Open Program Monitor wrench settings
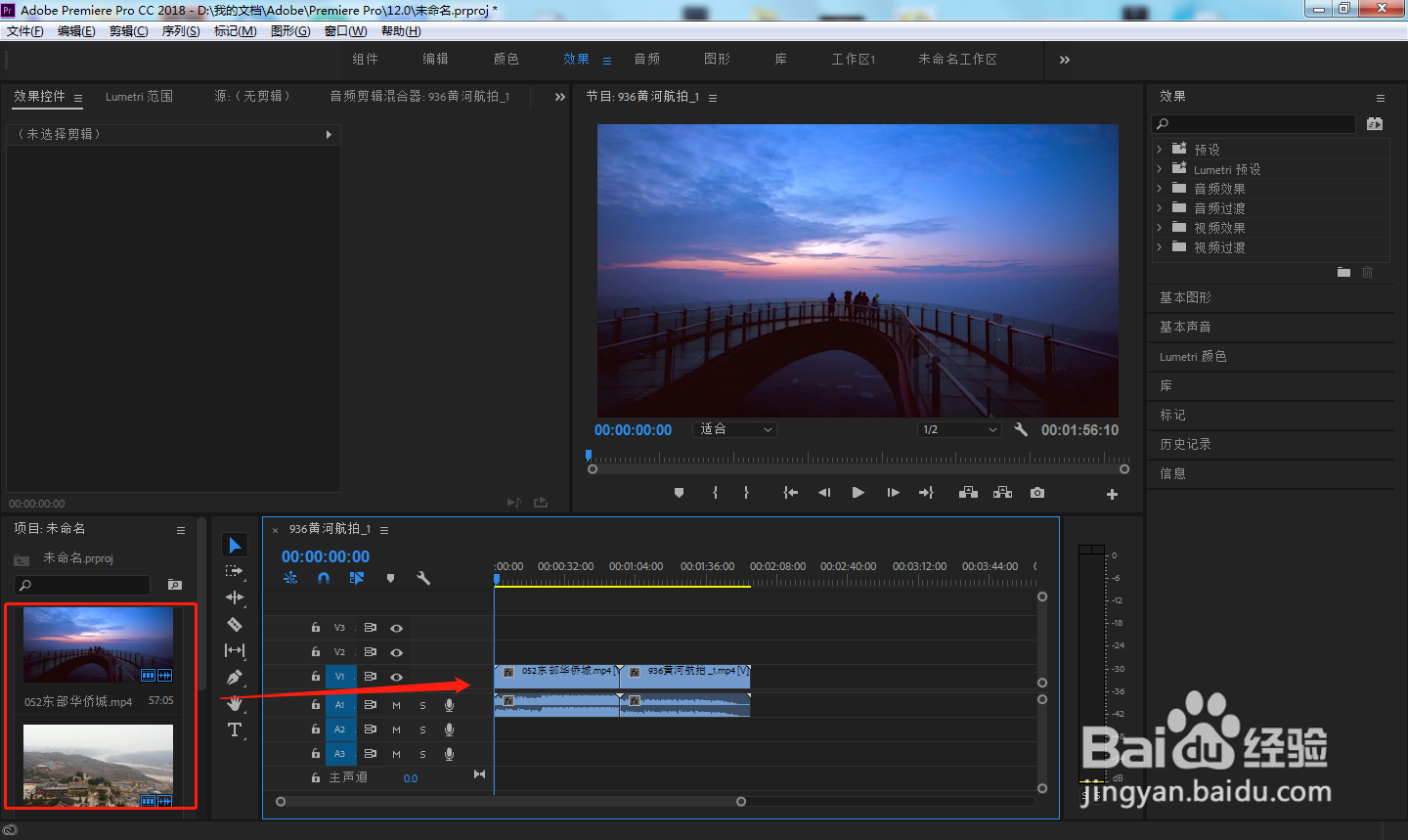The height and width of the screenshot is (840, 1408). coord(1021,429)
